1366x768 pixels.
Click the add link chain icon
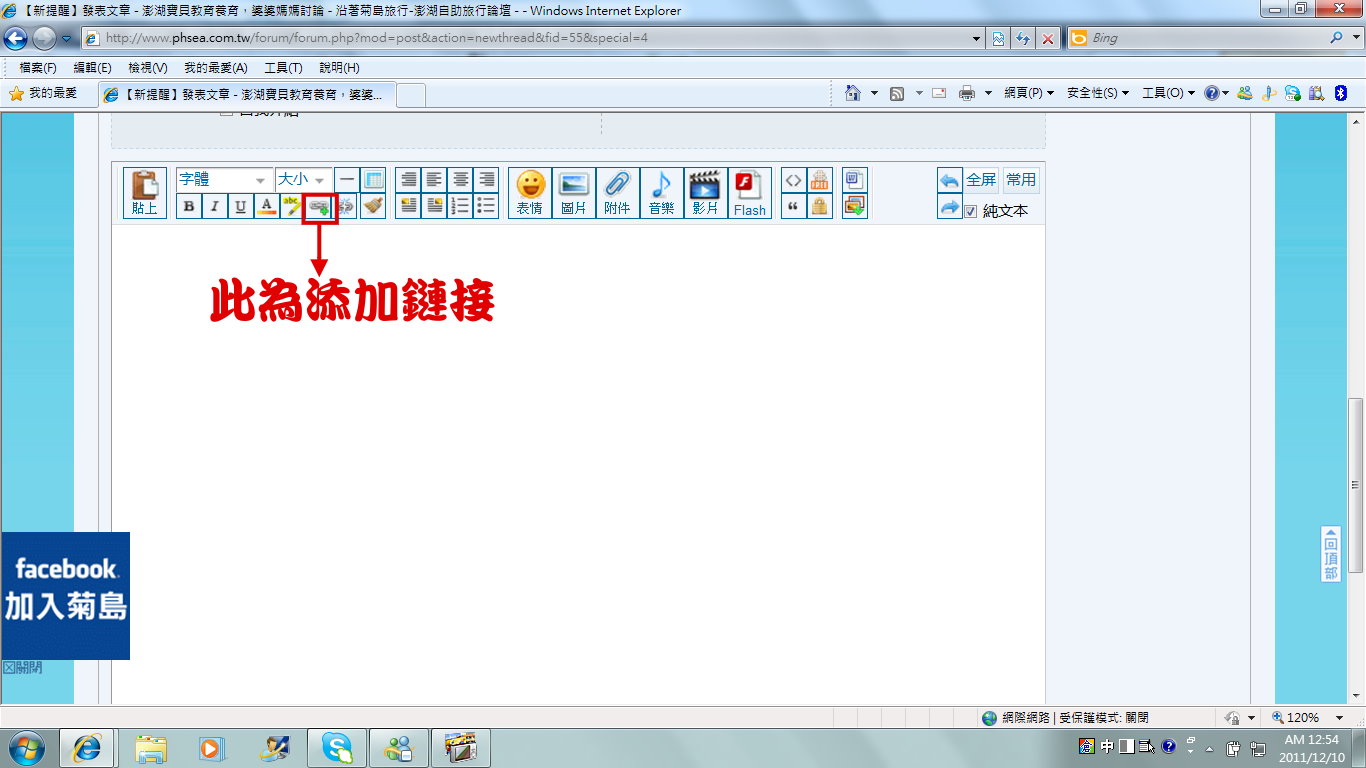coord(320,207)
